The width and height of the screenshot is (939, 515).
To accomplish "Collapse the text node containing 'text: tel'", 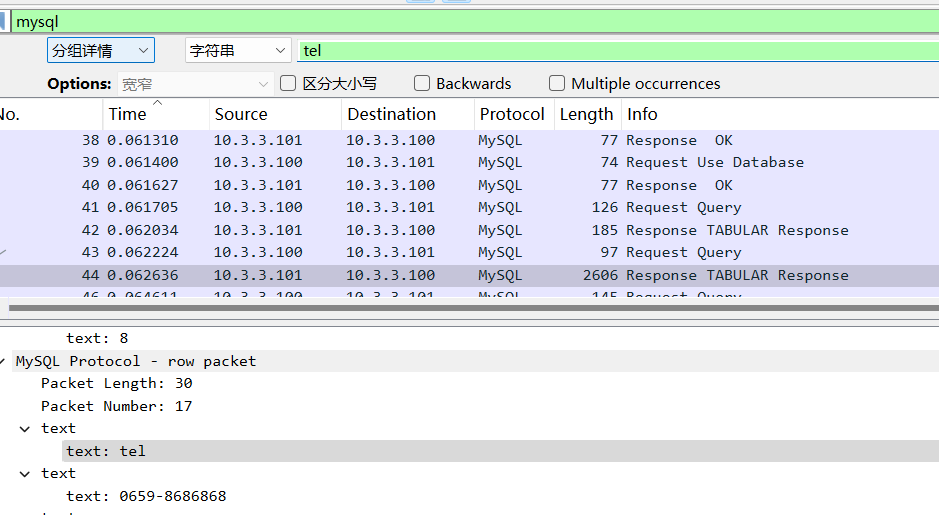I will click(x=25, y=428).
